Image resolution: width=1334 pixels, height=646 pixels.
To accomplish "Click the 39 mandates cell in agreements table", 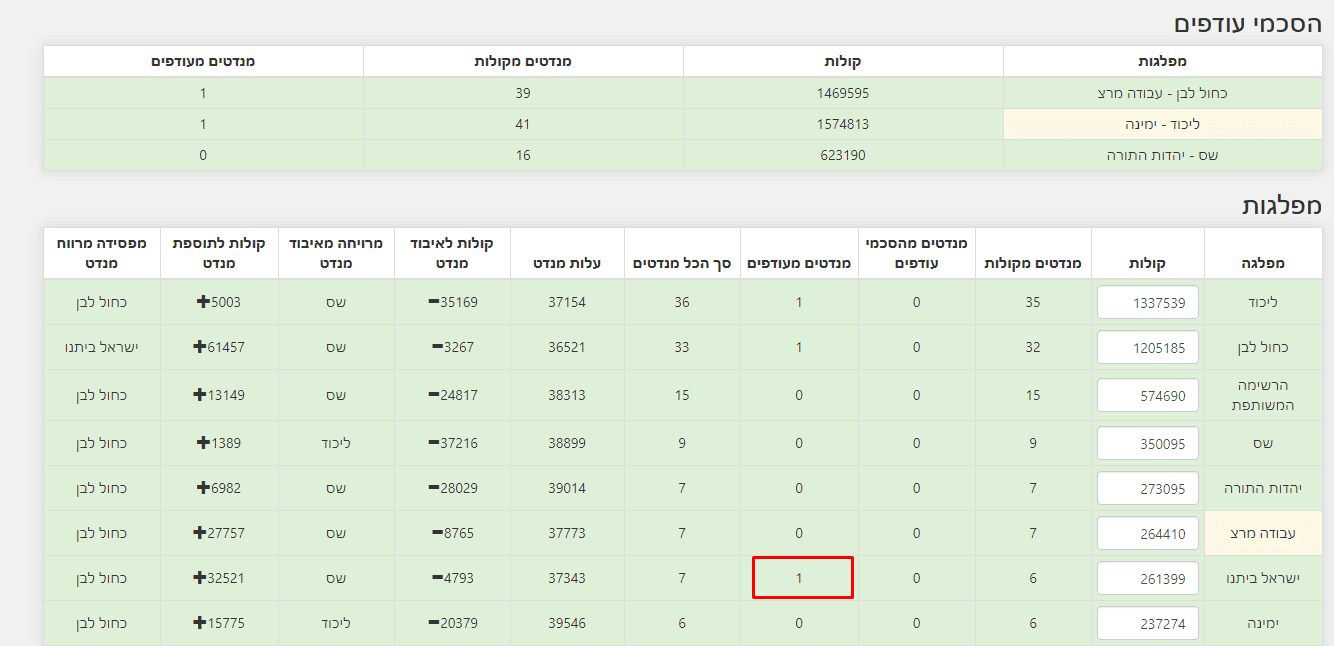I will pos(523,93).
